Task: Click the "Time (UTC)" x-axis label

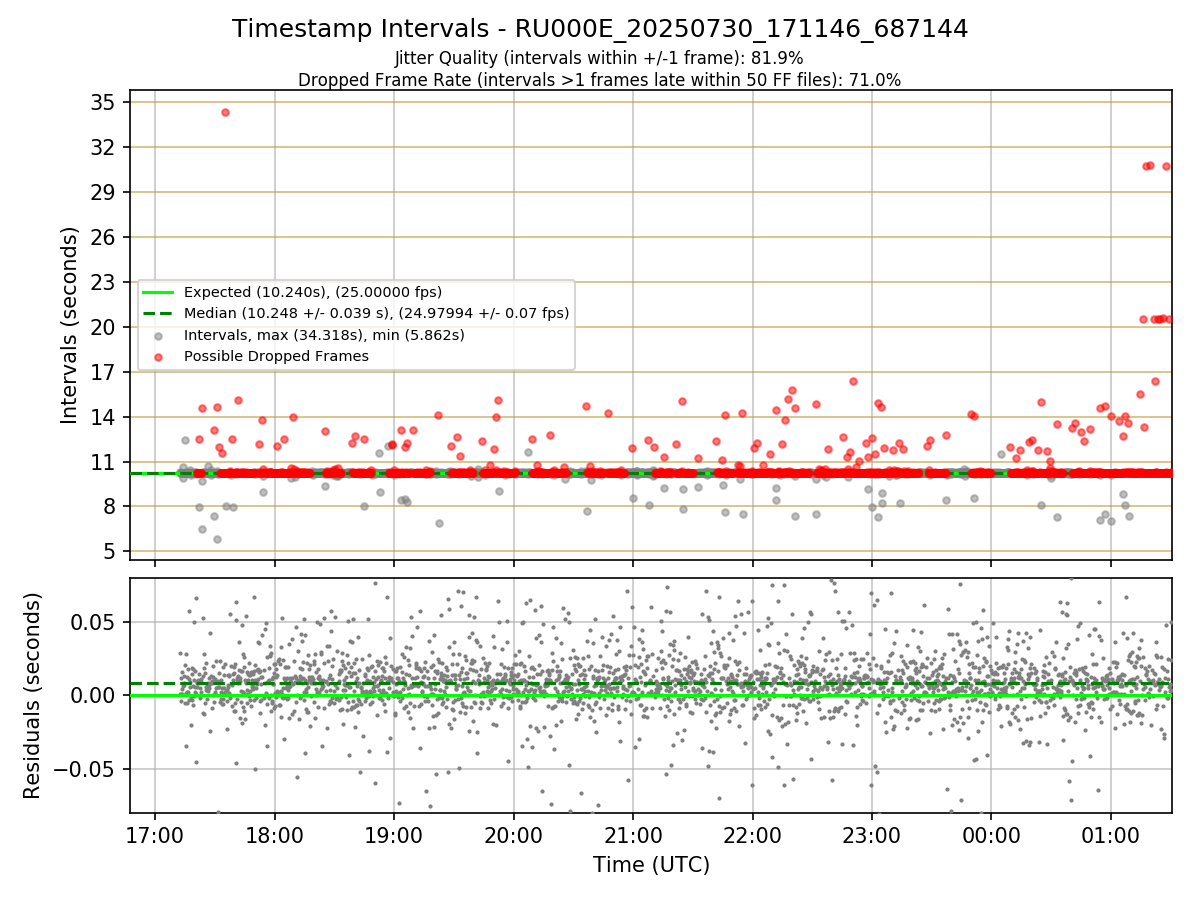Action: 651,864
